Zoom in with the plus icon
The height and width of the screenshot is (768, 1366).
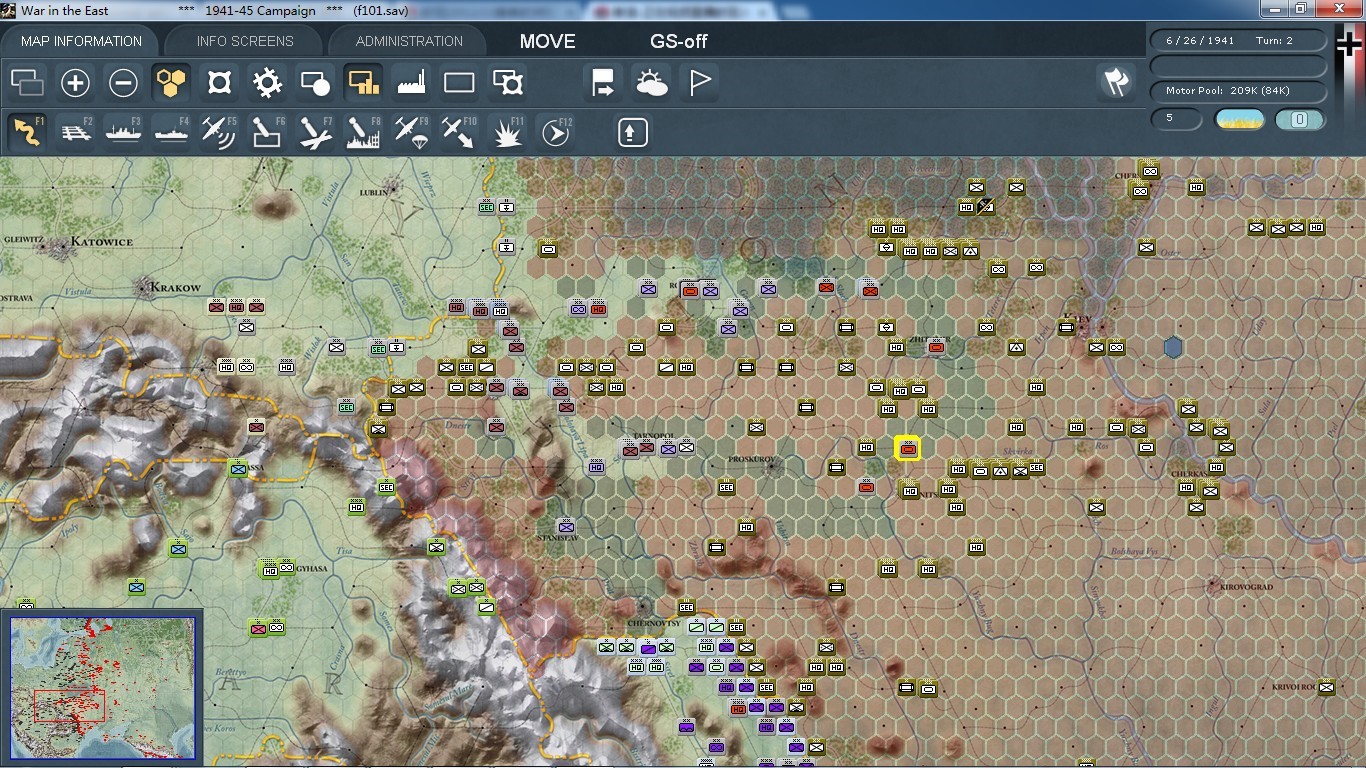click(x=75, y=82)
